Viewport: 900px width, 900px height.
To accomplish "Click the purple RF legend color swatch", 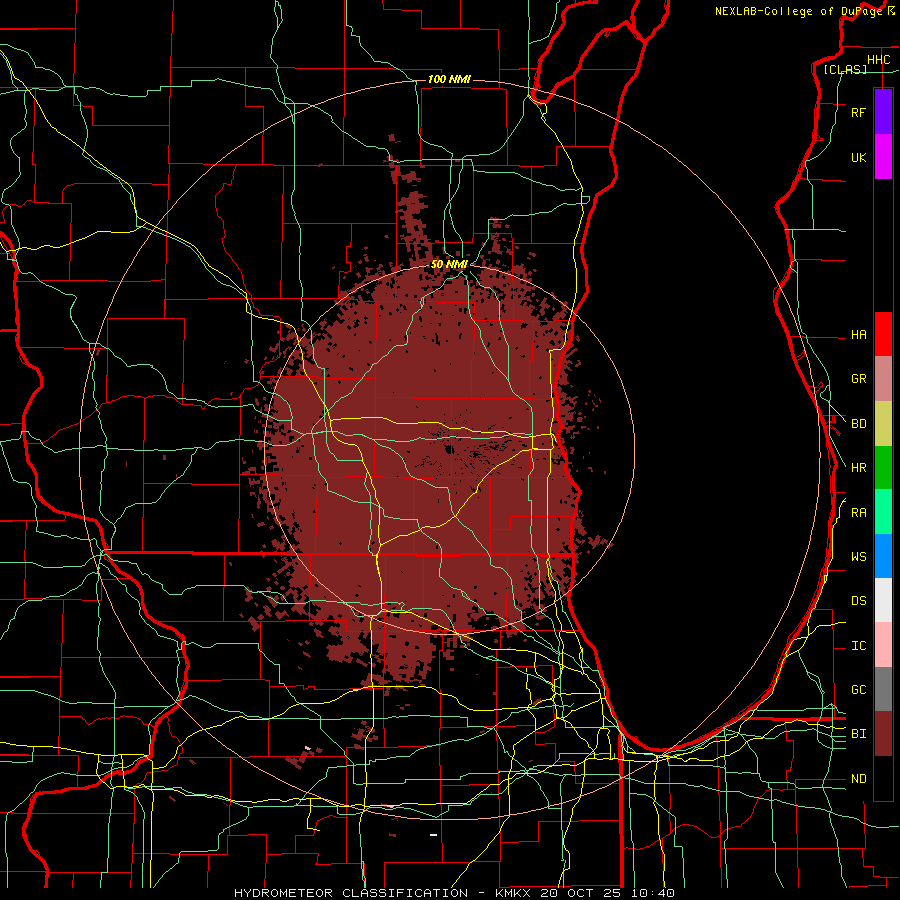I will pos(883,112).
